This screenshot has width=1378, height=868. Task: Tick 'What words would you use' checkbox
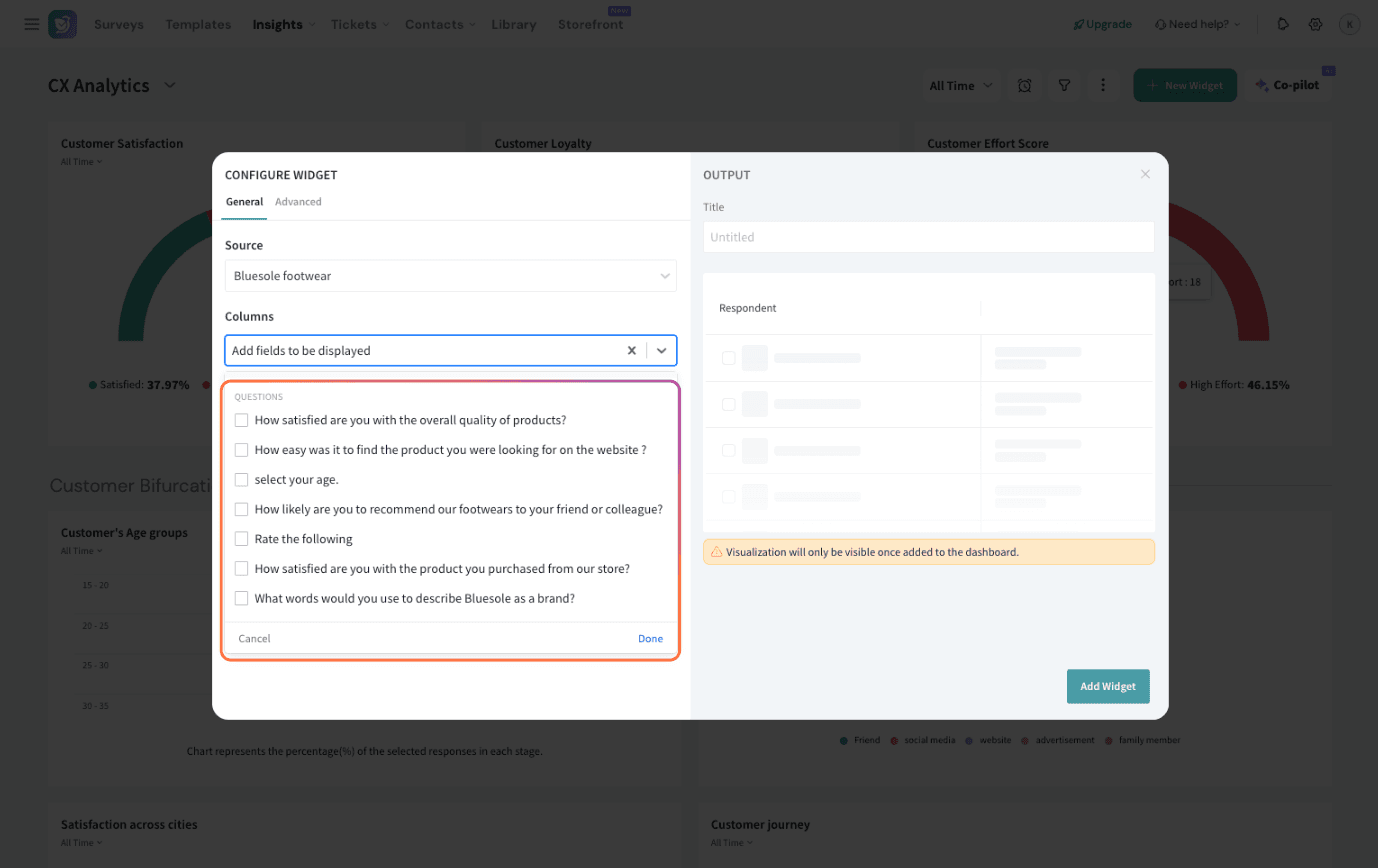[241, 599]
